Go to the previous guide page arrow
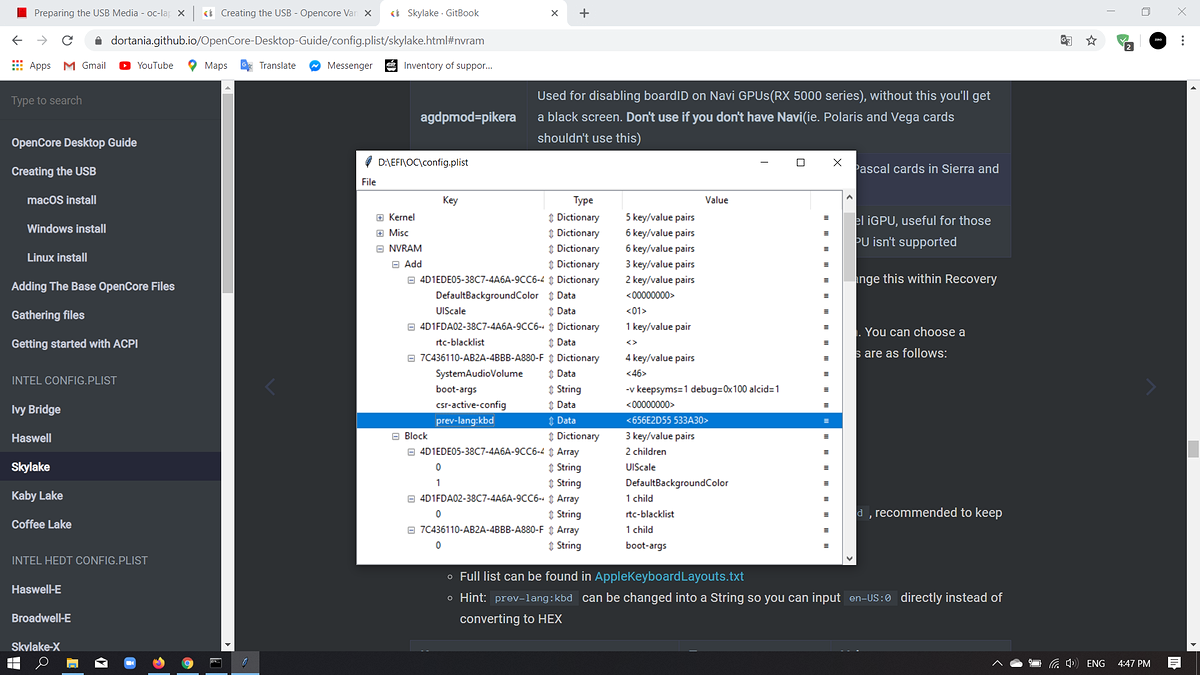 270,389
